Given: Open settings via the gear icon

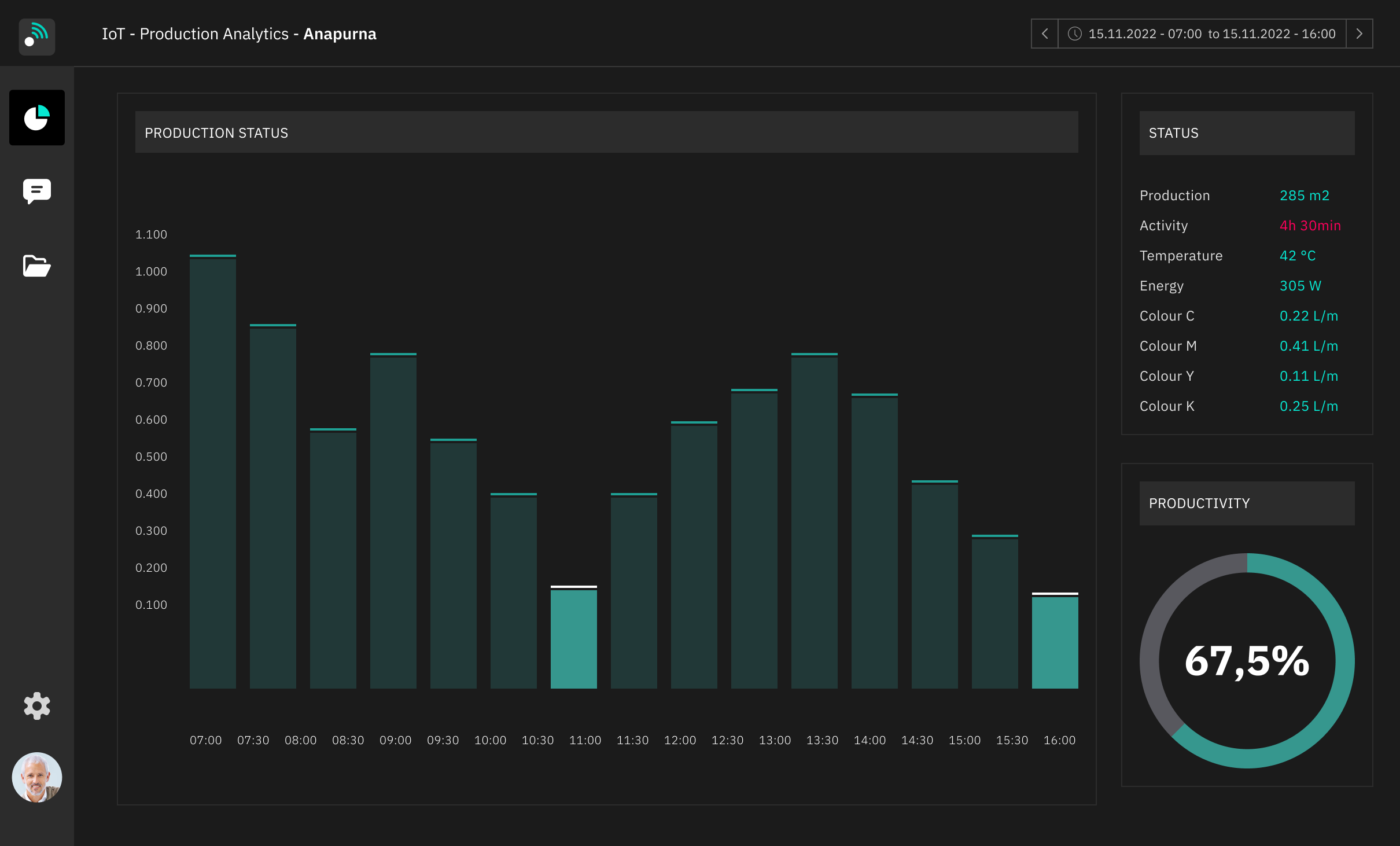Looking at the screenshot, I should (36, 705).
